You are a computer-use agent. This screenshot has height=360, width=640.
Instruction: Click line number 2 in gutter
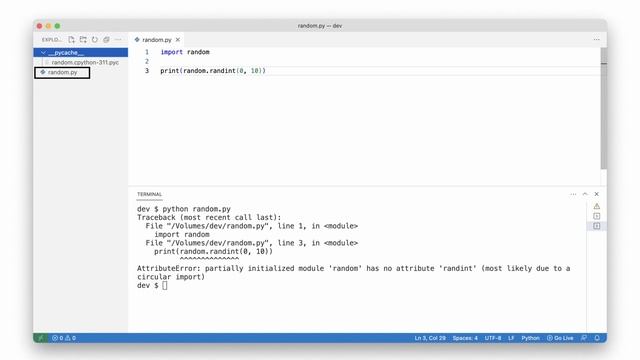click(147, 62)
